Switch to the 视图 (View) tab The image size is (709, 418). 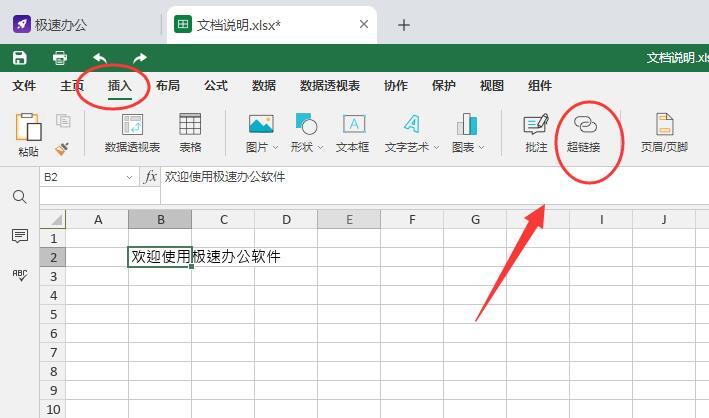point(492,86)
